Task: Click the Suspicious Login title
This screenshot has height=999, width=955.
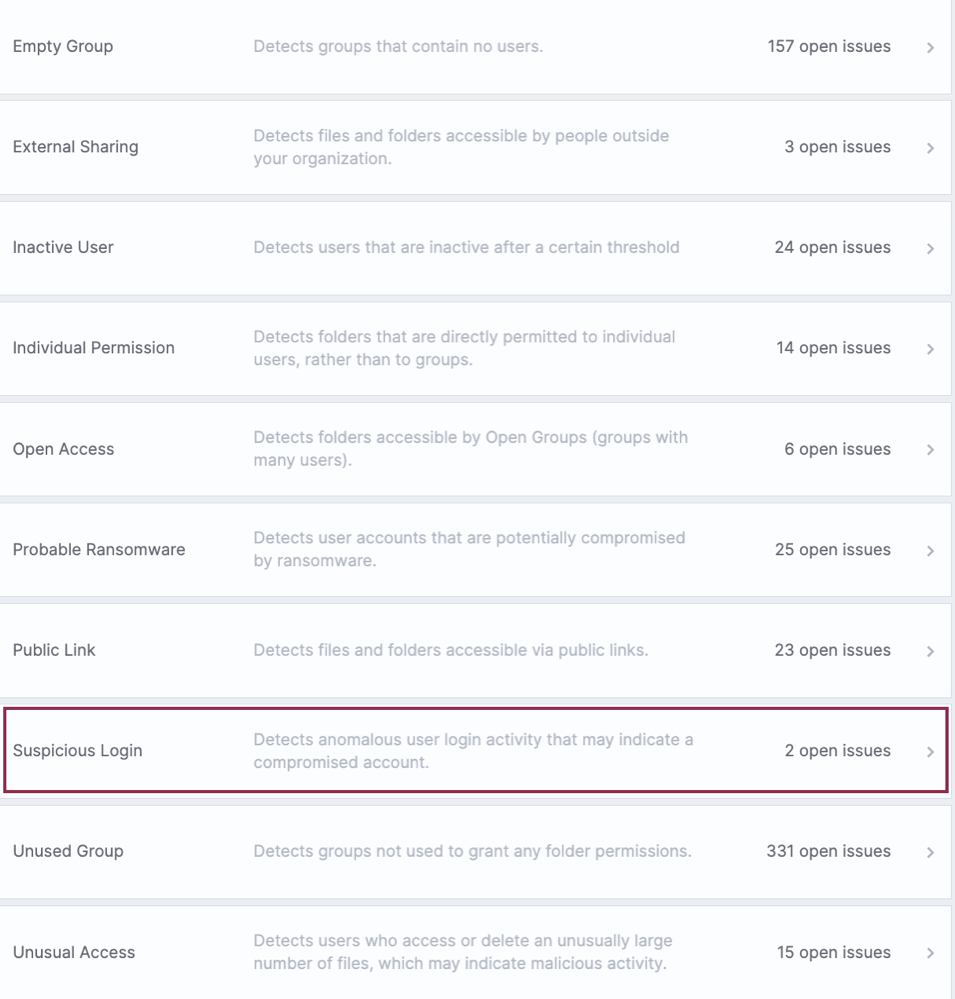Action: point(78,751)
